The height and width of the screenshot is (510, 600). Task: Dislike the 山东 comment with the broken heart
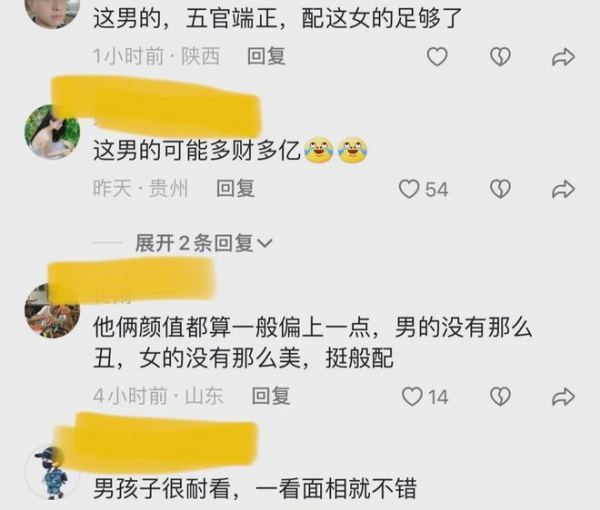point(500,396)
